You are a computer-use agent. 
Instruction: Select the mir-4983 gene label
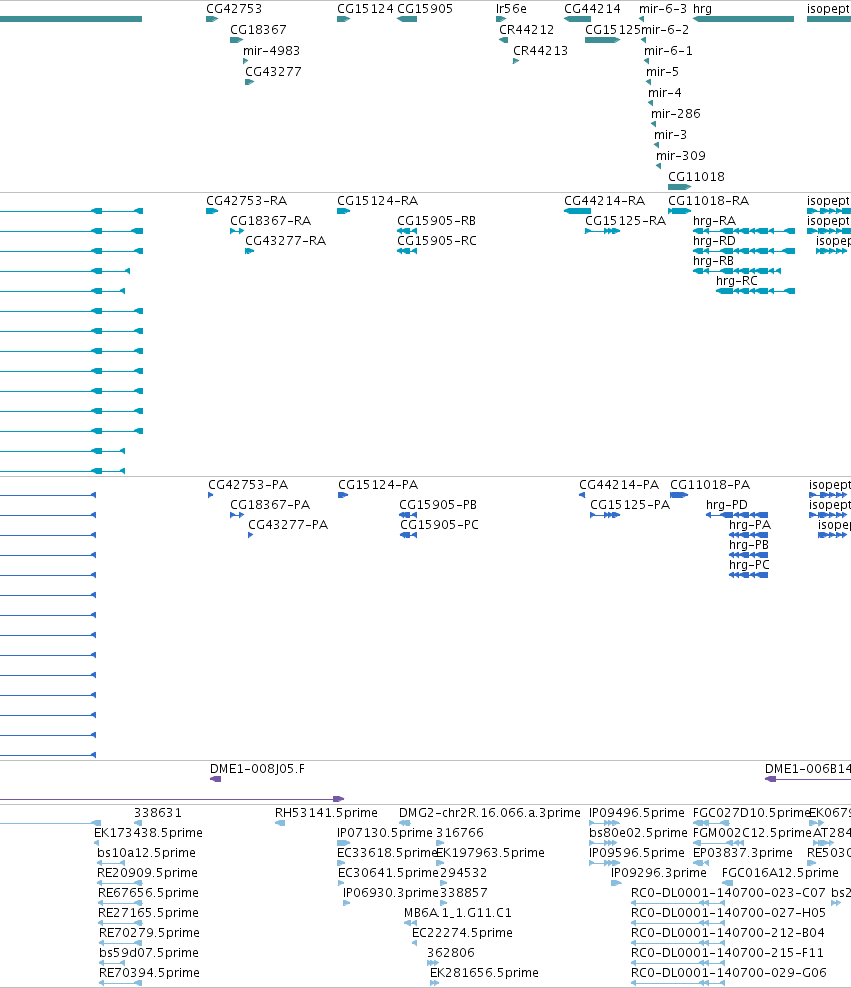271,50
